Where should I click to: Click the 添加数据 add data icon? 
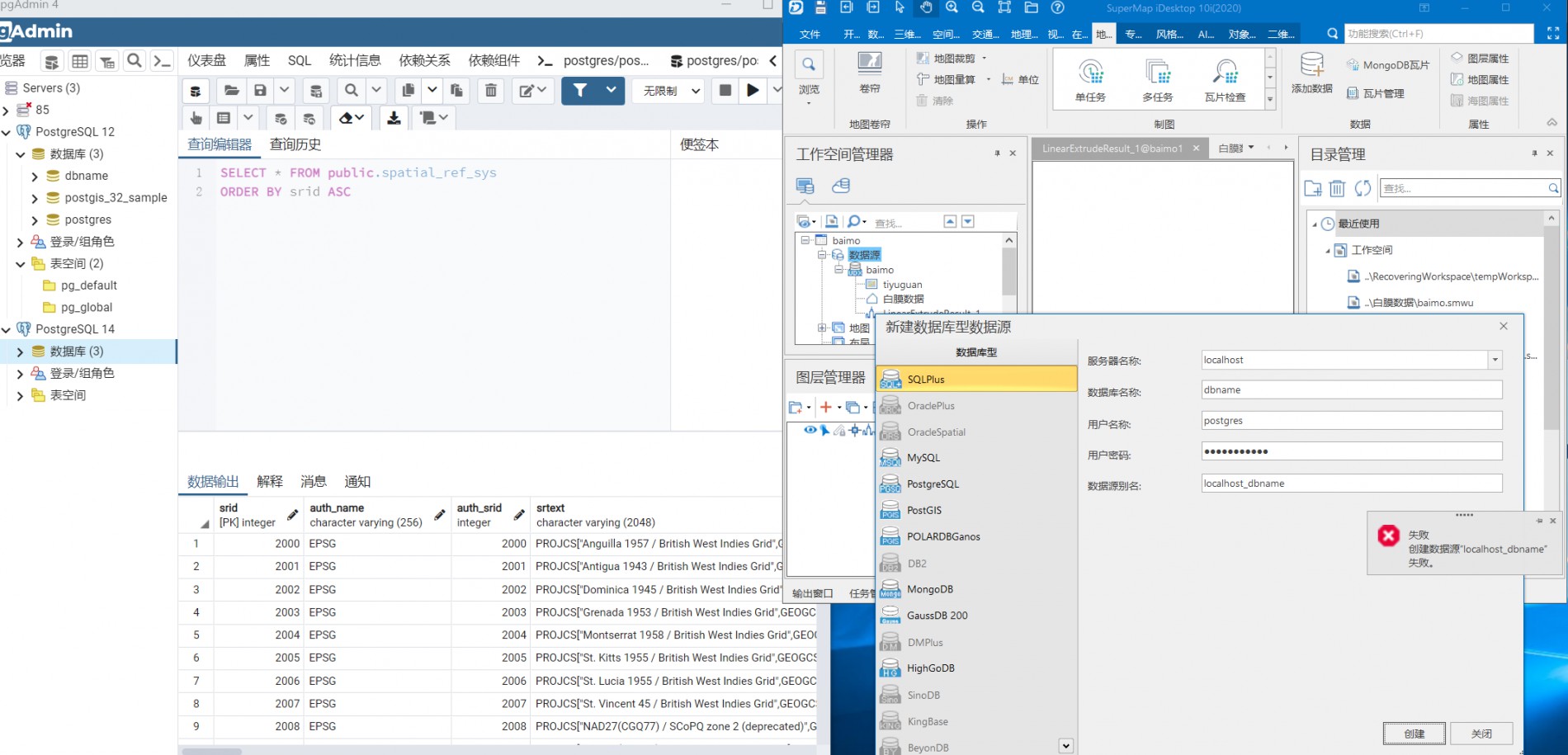pos(1312,73)
